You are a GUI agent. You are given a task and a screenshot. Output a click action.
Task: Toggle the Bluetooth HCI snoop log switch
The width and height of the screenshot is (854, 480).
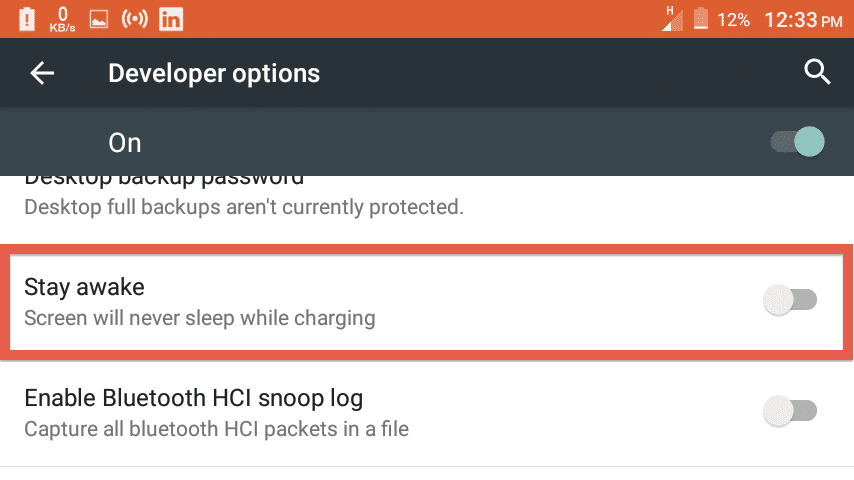[x=790, y=411]
